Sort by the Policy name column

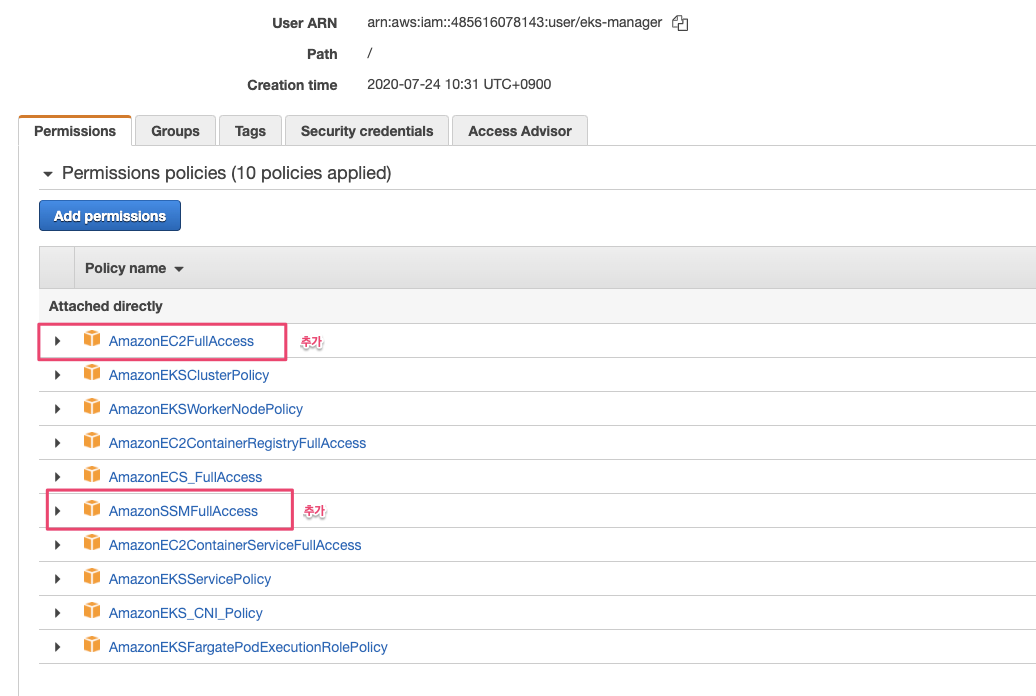point(134,268)
